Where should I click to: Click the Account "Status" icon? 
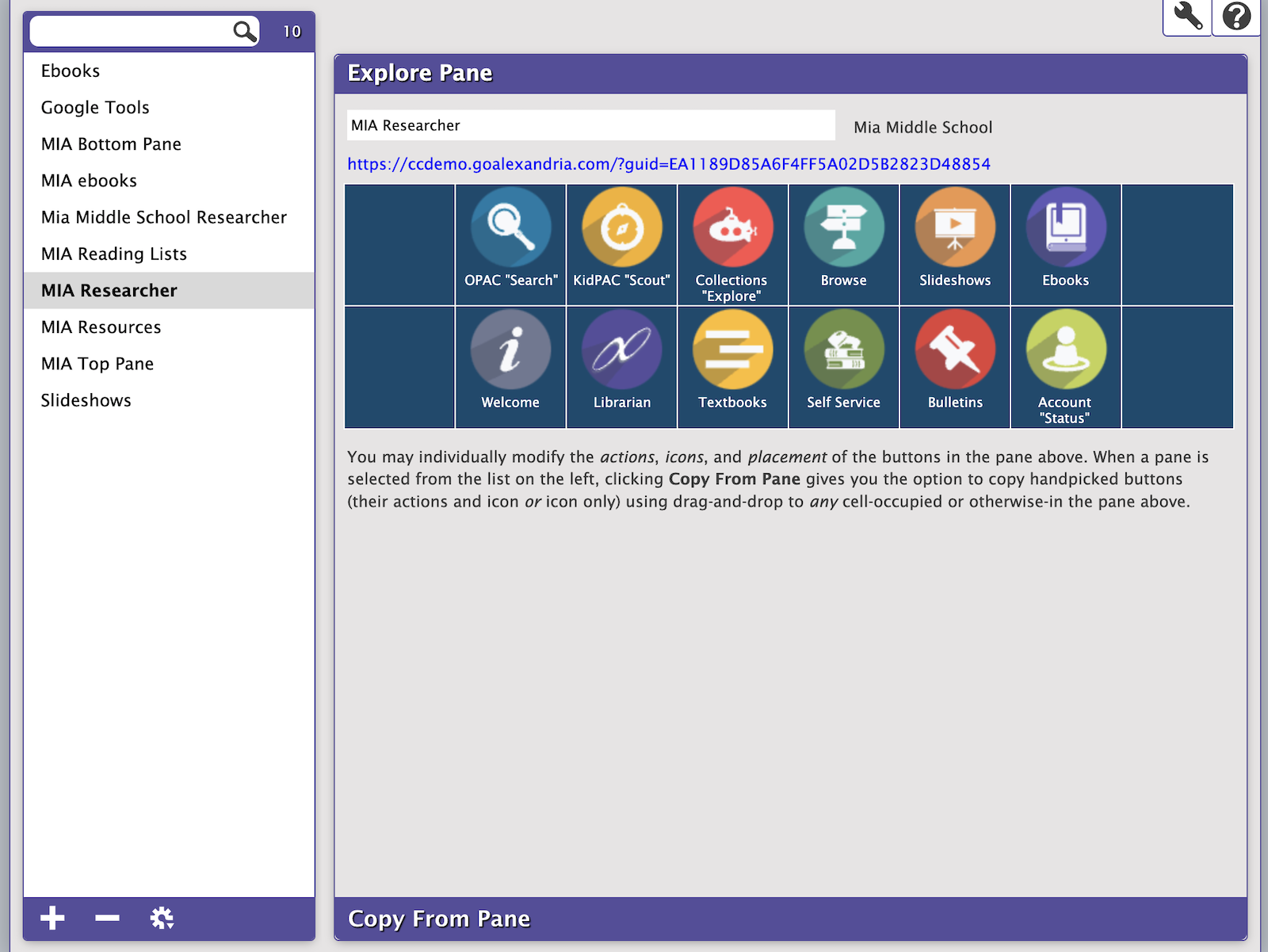(1065, 350)
